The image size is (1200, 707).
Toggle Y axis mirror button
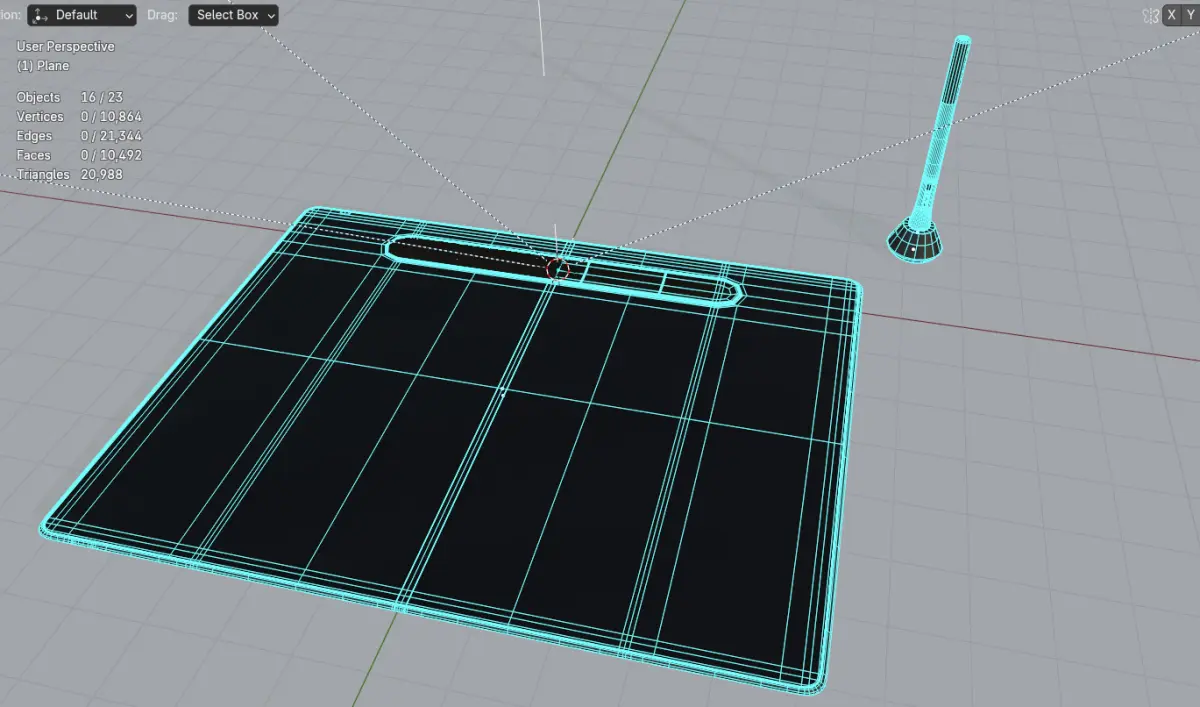[x=1191, y=15]
